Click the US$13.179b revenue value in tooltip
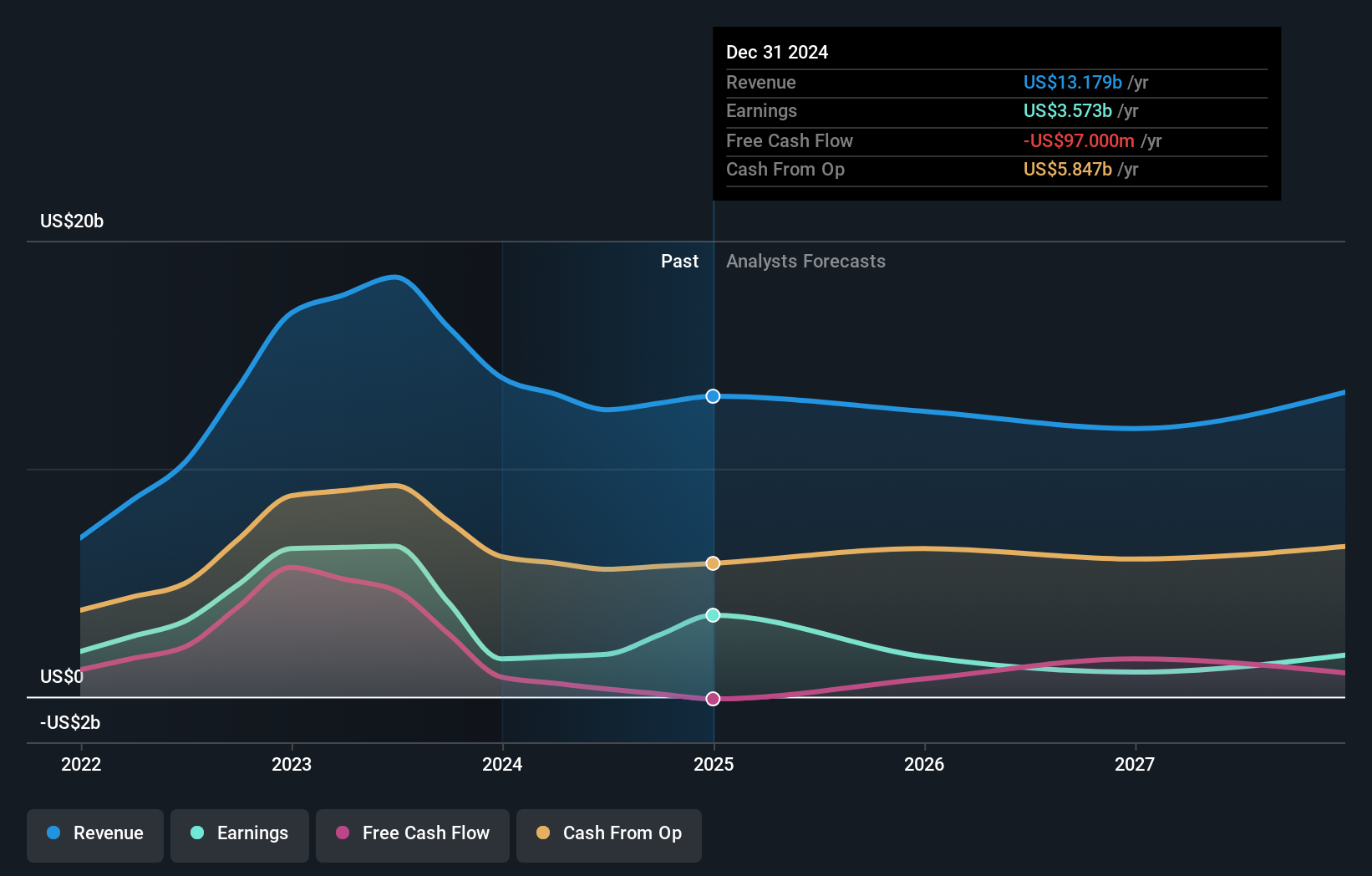Image resolution: width=1372 pixels, height=876 pixels. coord(1073,82)
